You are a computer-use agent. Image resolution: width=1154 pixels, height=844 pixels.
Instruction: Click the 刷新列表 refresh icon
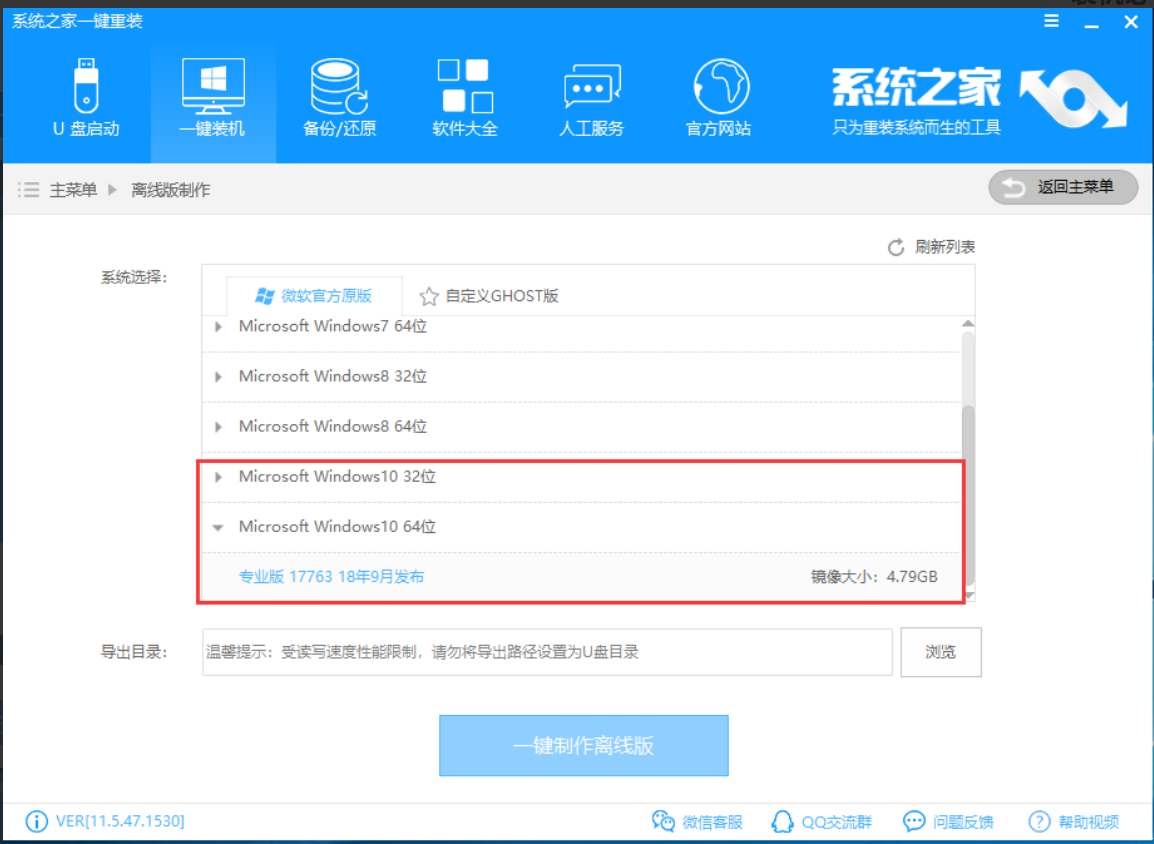pyautogui.click(x=896, y=247)
